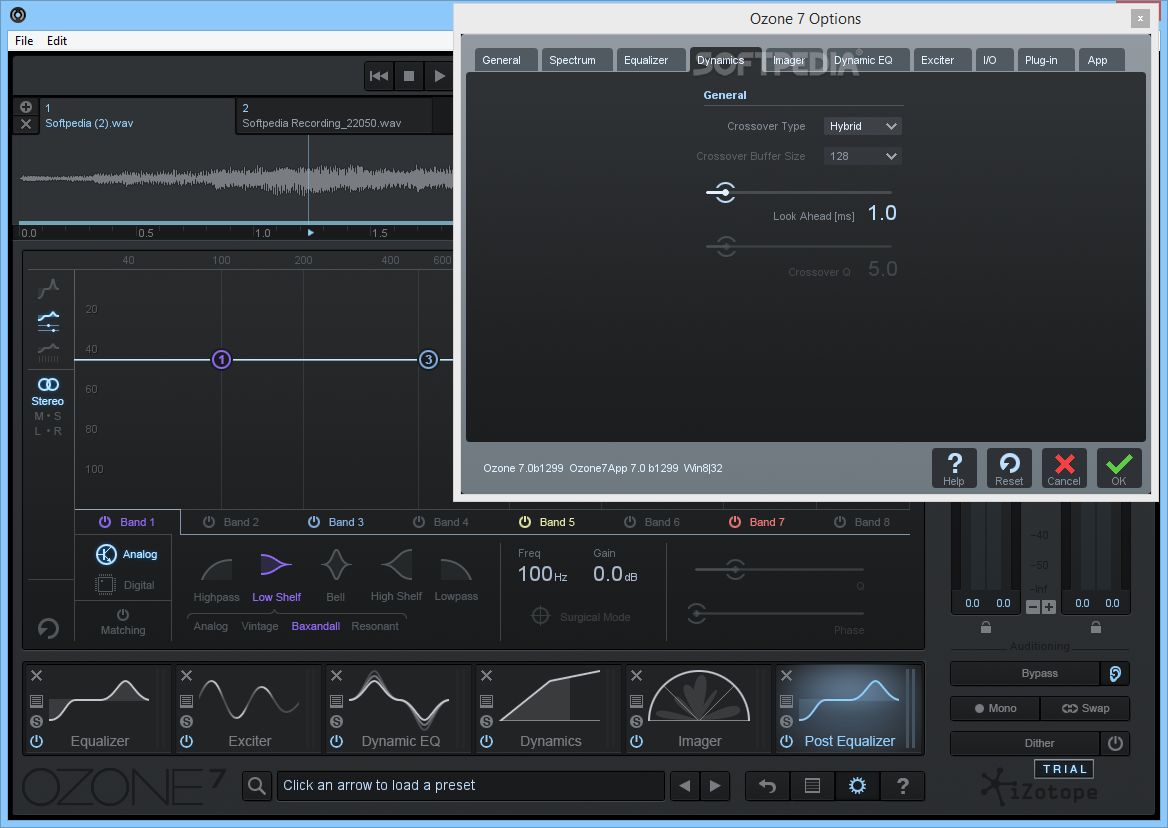Screen dimensions: 1168x828
Task: Click Cancel in Ozone 7 Options
Action: click(1064, 468)
